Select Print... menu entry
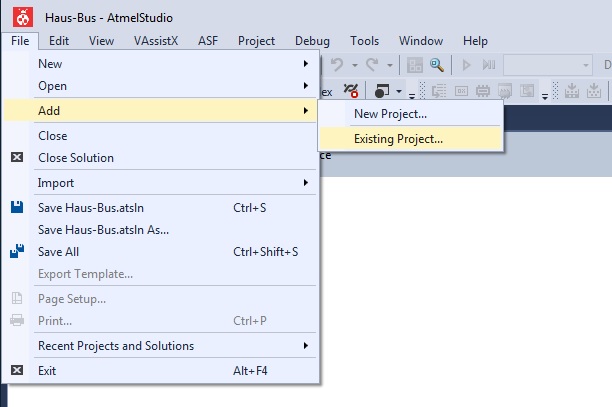 161,321
